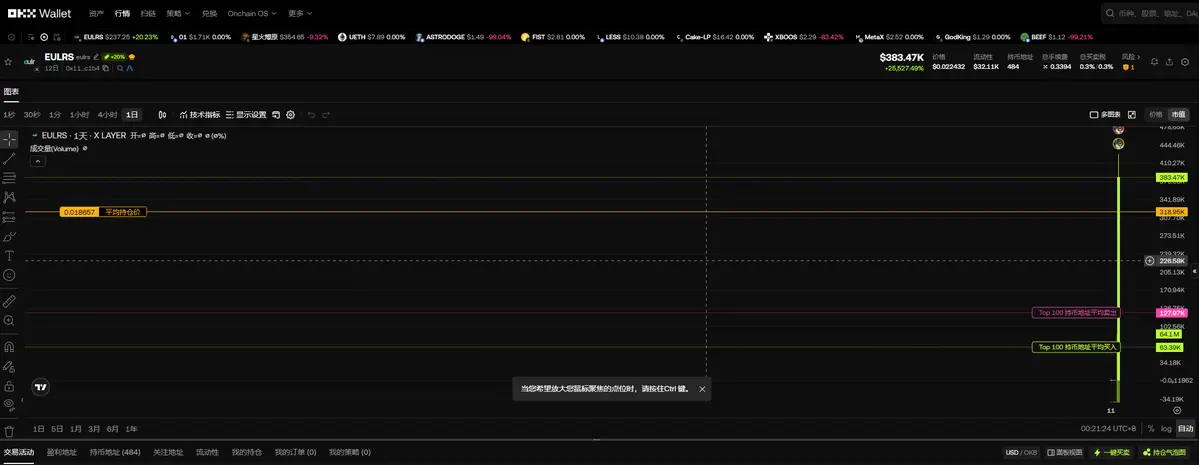Click the search box for tokens

pyautogui.click(x=1150, y=13)
